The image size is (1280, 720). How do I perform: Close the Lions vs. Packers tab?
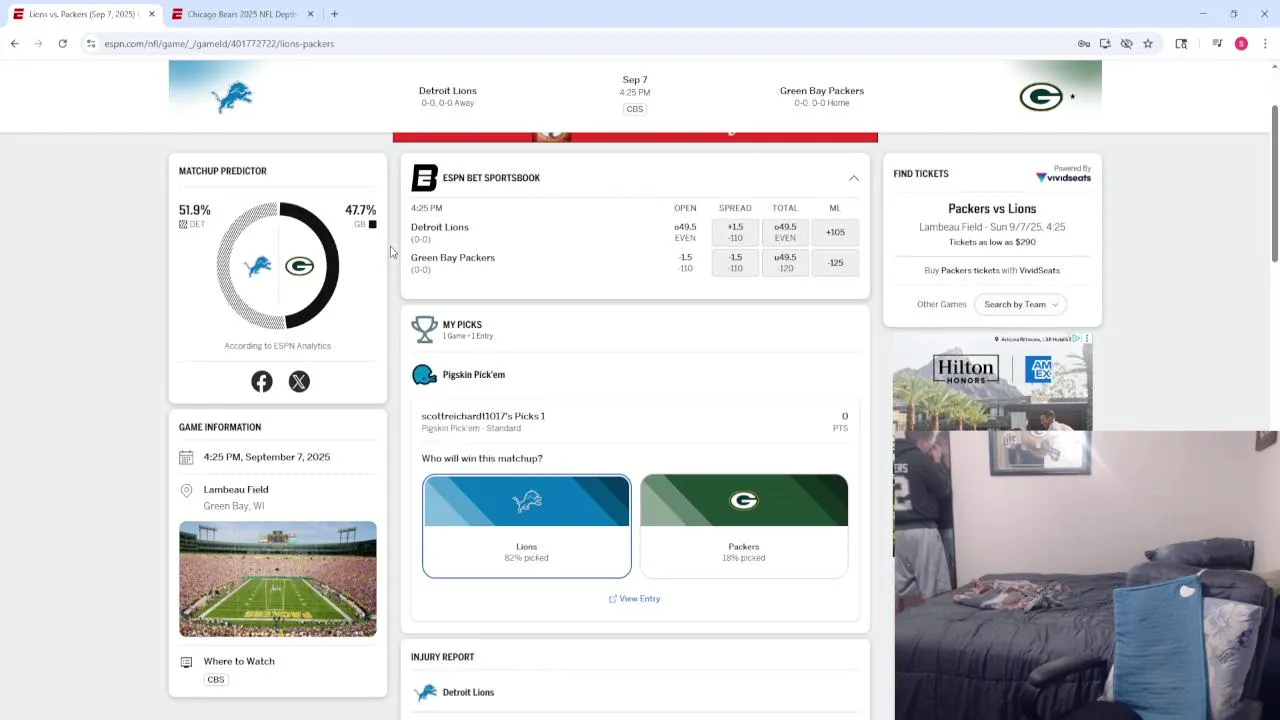152,14
